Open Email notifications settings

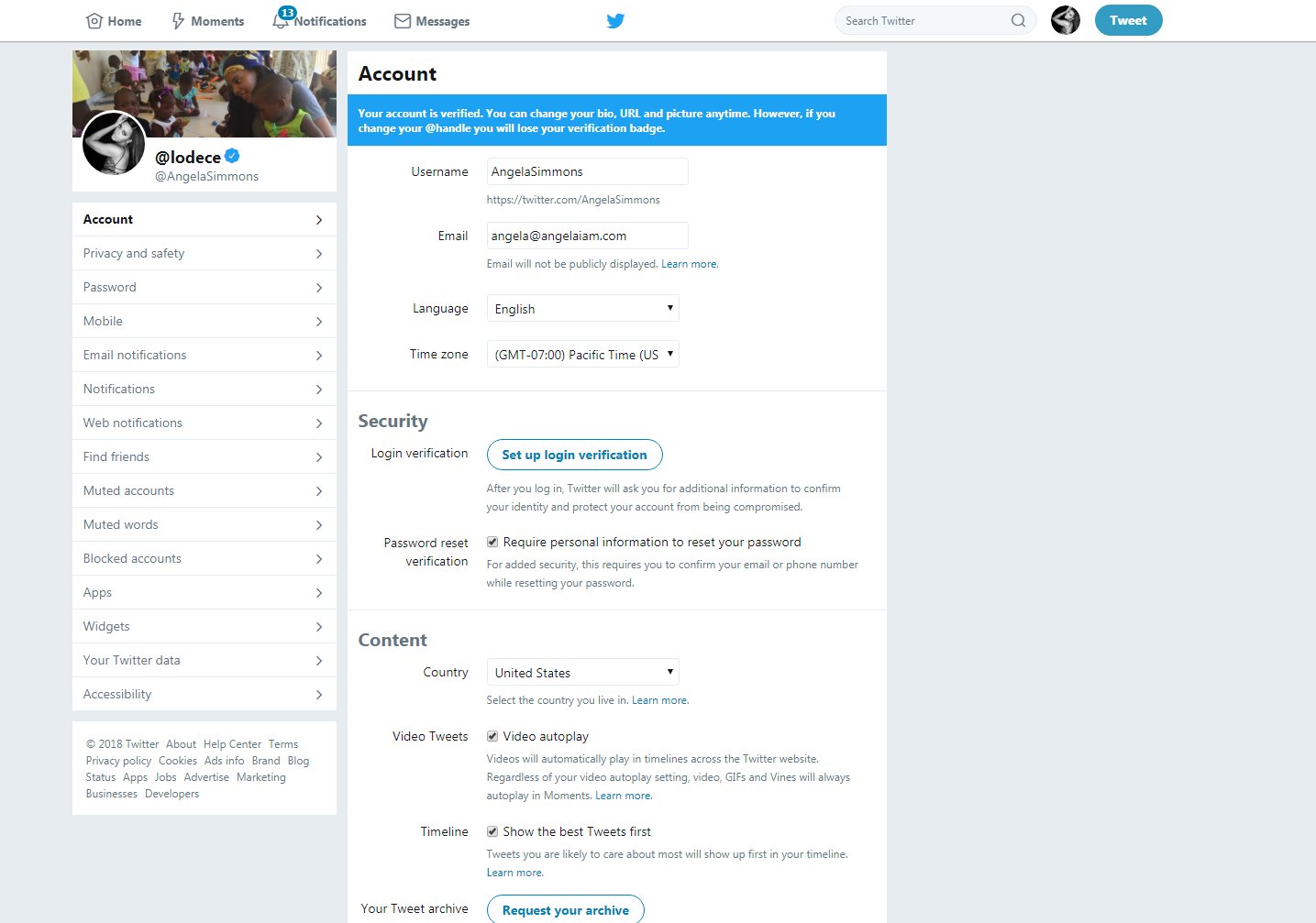coord(205,355)
